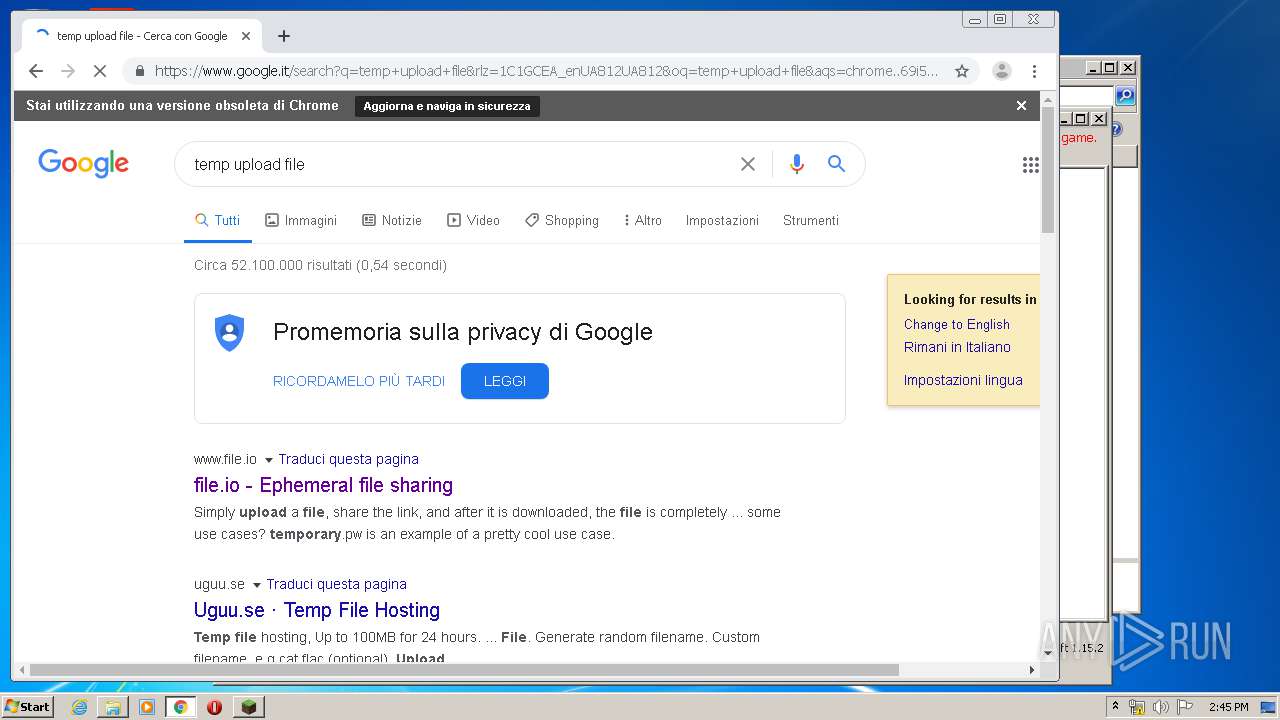Choose 'Rimani in Italiano'
This screenshot has height=720, width=1280.
[x=957, y=347]
